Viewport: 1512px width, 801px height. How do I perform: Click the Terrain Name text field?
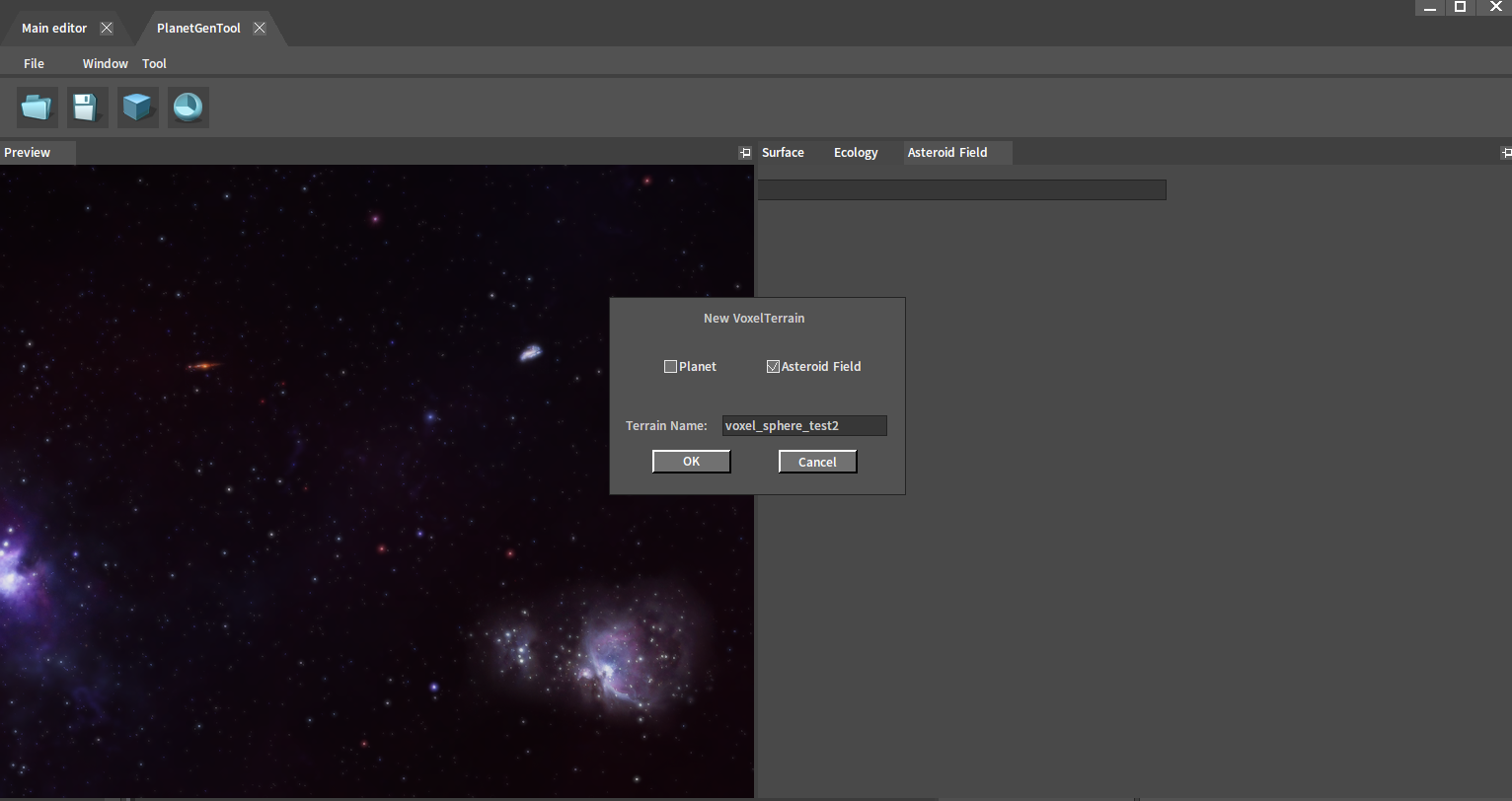[803, 426]
